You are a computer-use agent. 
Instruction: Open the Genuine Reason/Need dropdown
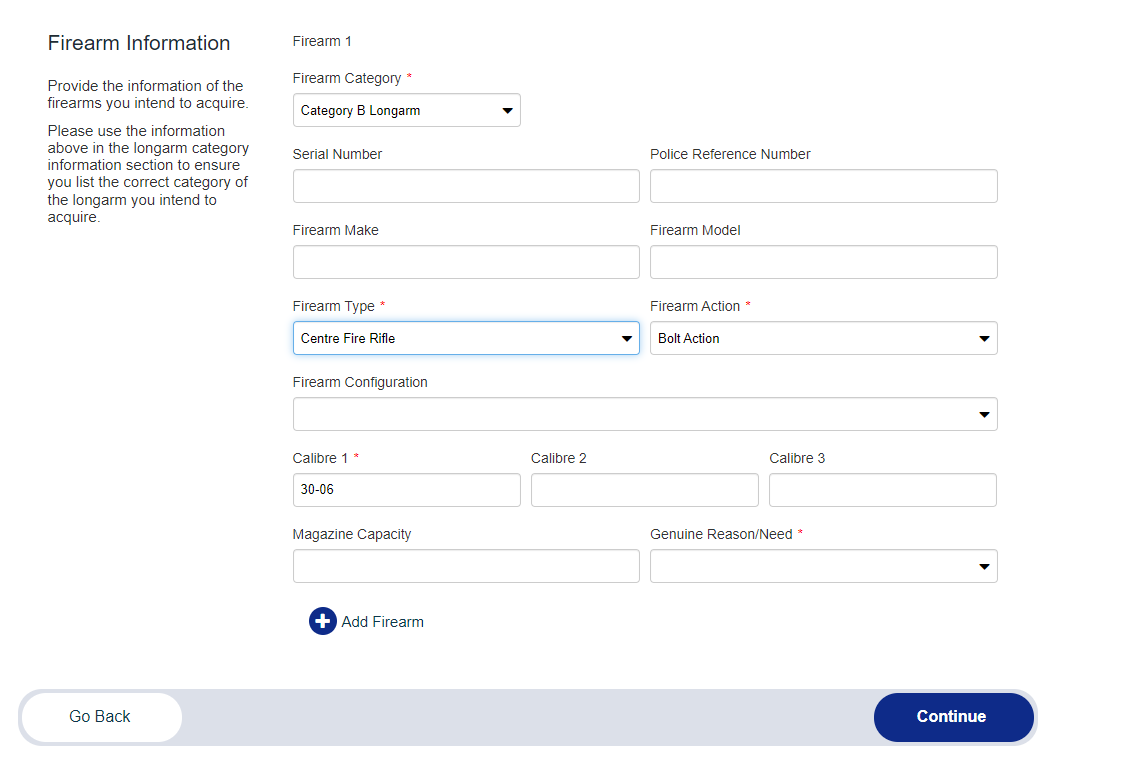point(823,567)
